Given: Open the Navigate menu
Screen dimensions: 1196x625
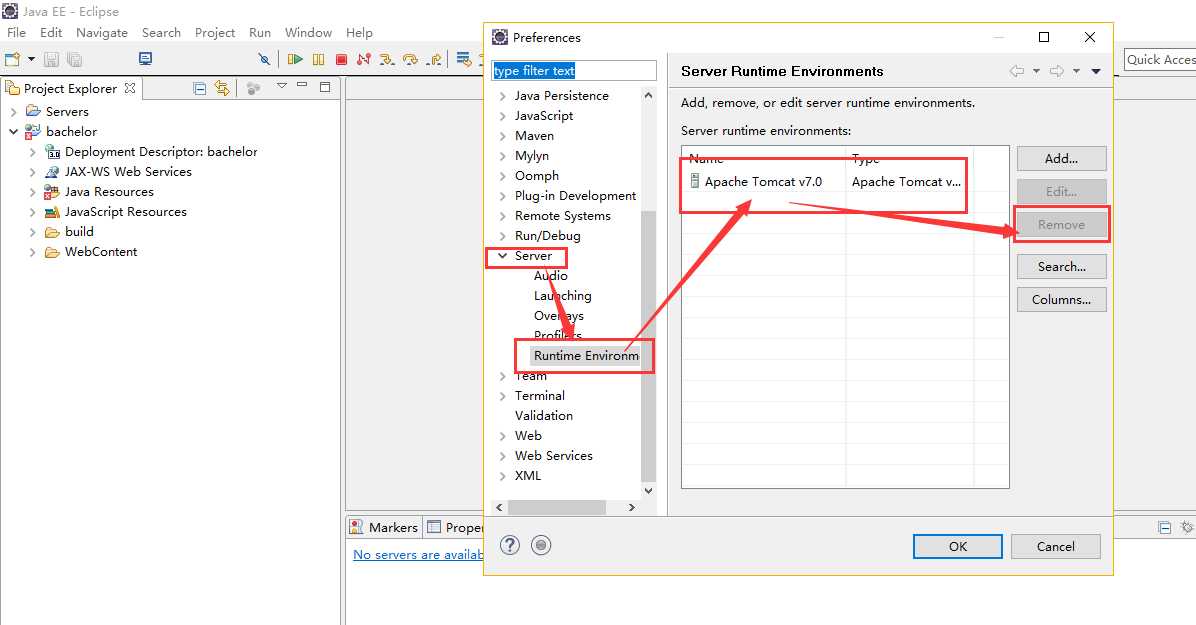Looking at the screenshot, I should (x=101, y=33).
